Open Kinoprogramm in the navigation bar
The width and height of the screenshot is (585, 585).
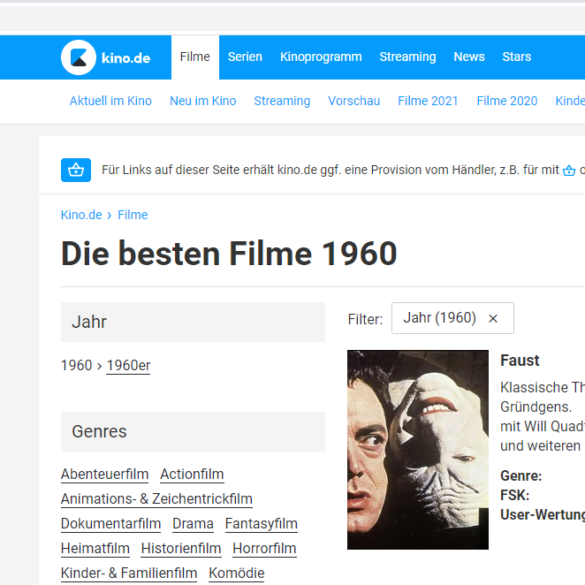(321, 57)
